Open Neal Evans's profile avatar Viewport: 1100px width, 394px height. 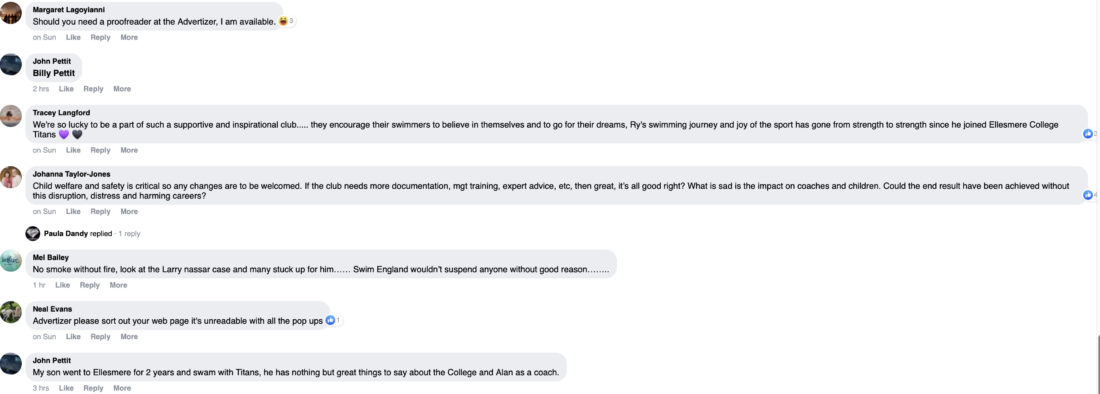tap(11, 312)
